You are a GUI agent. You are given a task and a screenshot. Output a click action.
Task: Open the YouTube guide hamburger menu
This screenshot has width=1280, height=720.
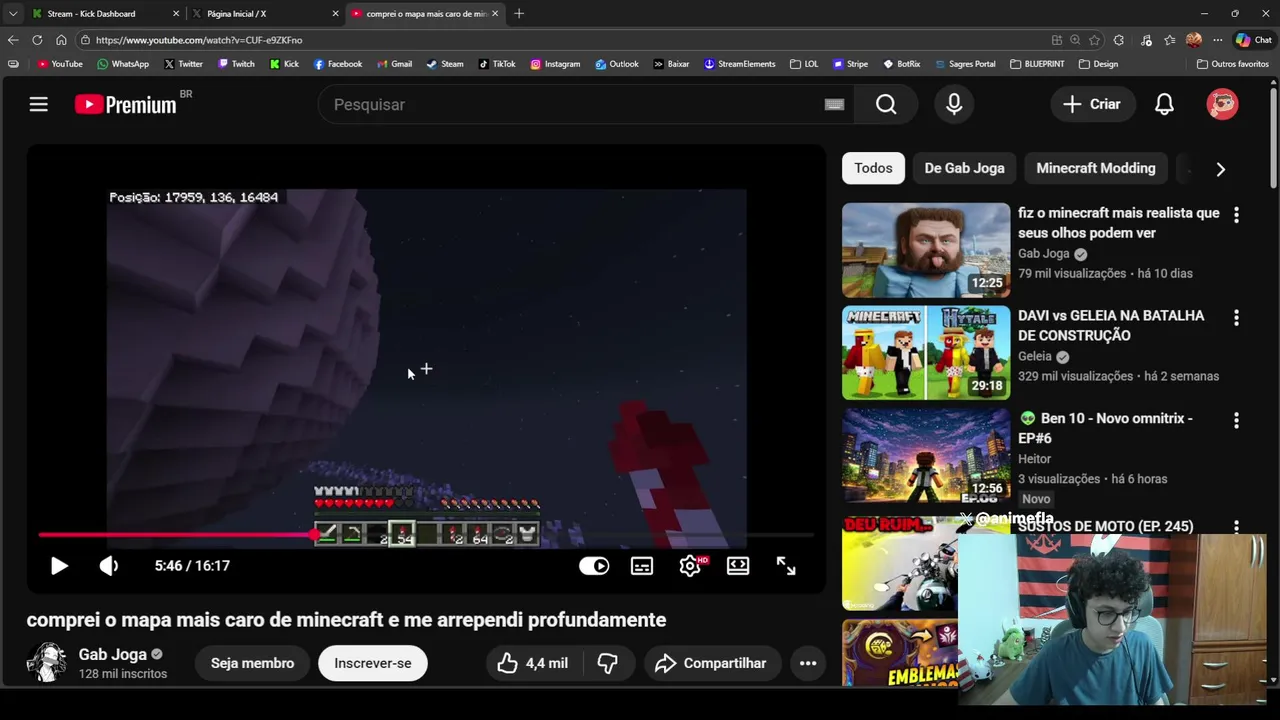click(38, 104)
